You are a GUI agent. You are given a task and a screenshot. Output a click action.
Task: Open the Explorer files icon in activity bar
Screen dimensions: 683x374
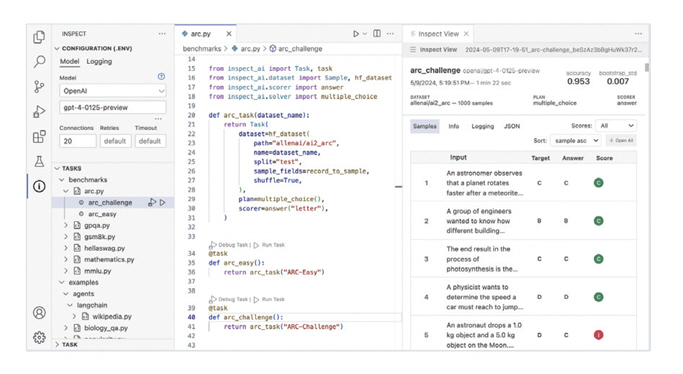point(39,37)
